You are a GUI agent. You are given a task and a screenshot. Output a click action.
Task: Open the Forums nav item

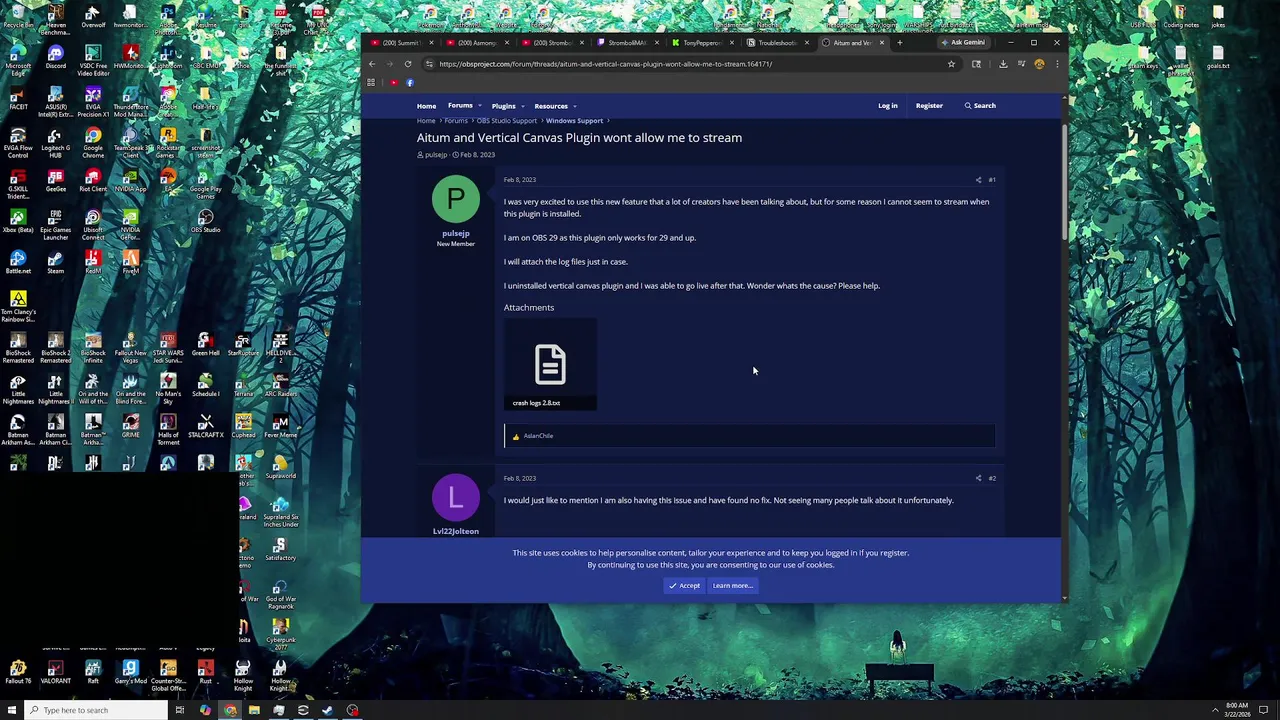point(460,106)
